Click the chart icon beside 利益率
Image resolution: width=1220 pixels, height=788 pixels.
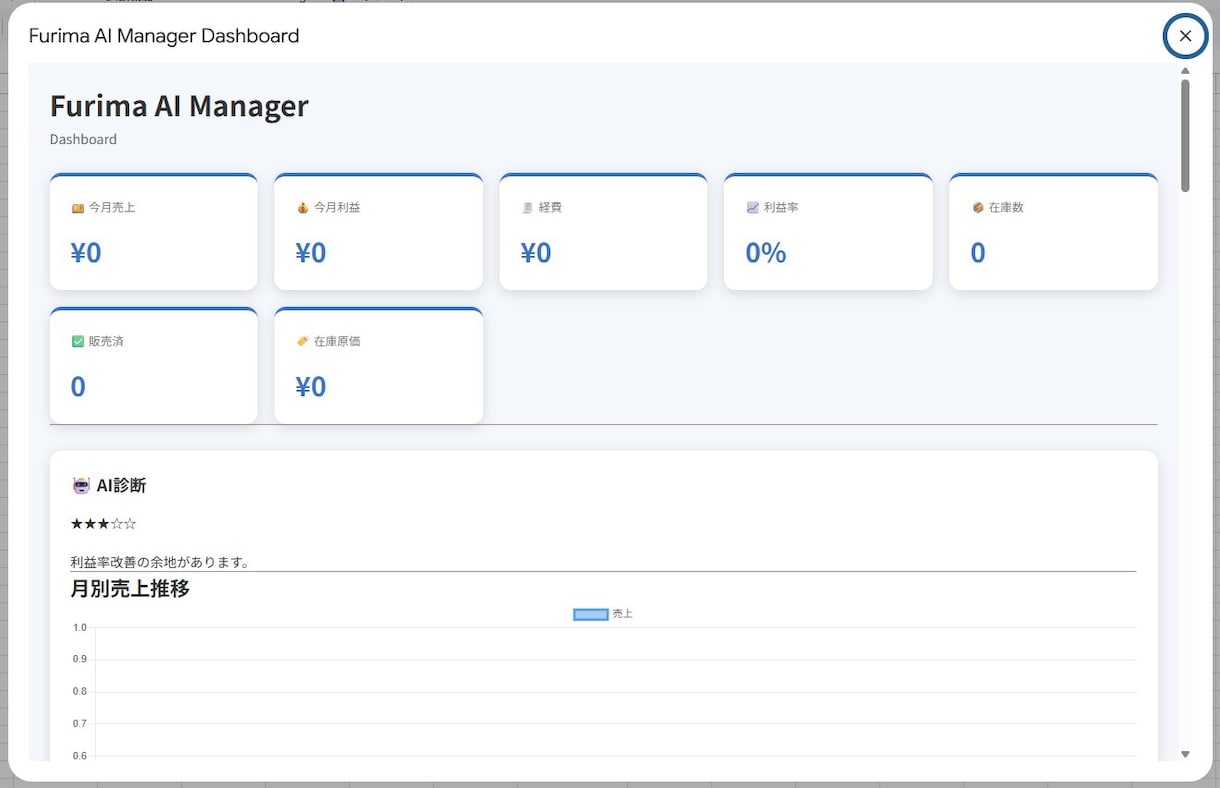coord(753,208)
